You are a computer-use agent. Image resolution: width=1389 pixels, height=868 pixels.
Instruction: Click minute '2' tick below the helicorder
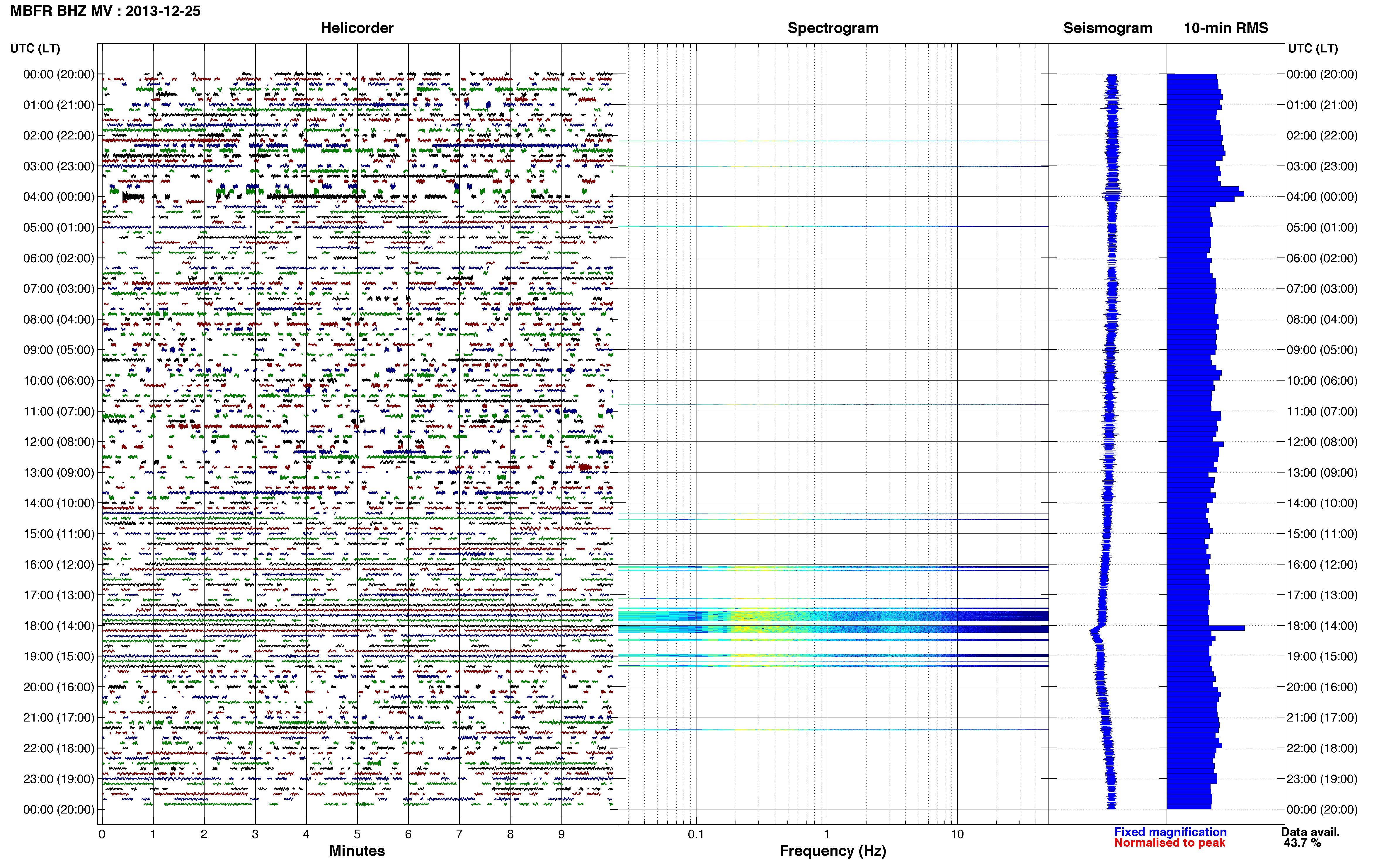[204, 834]
